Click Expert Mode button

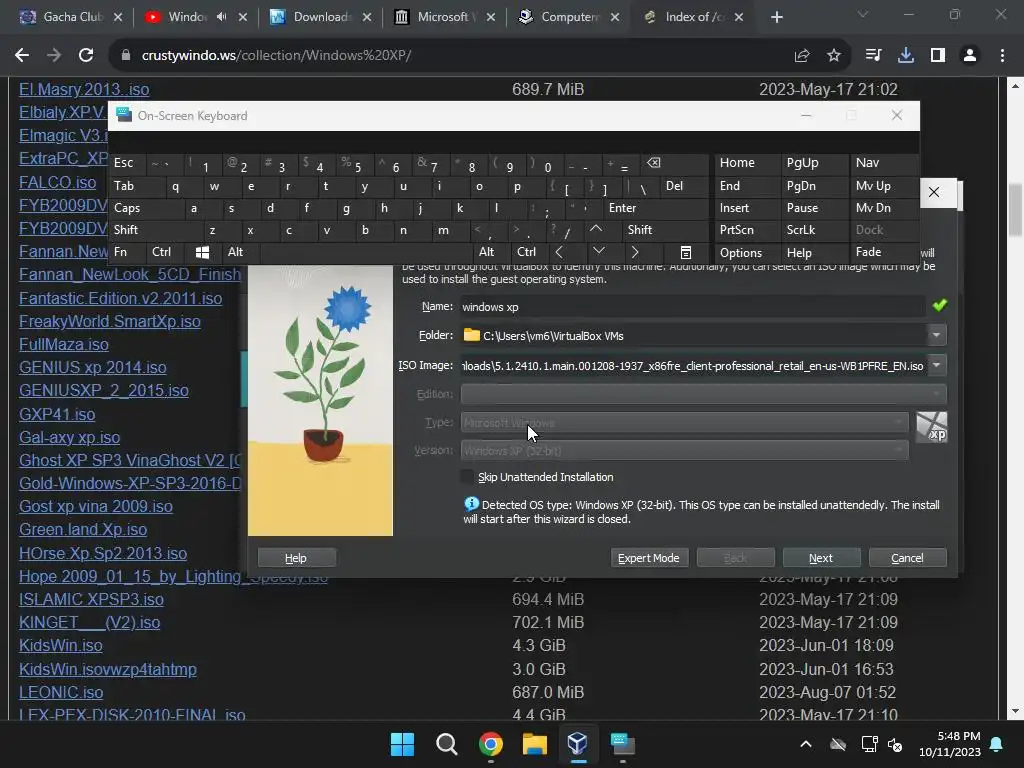coord(648,558)
